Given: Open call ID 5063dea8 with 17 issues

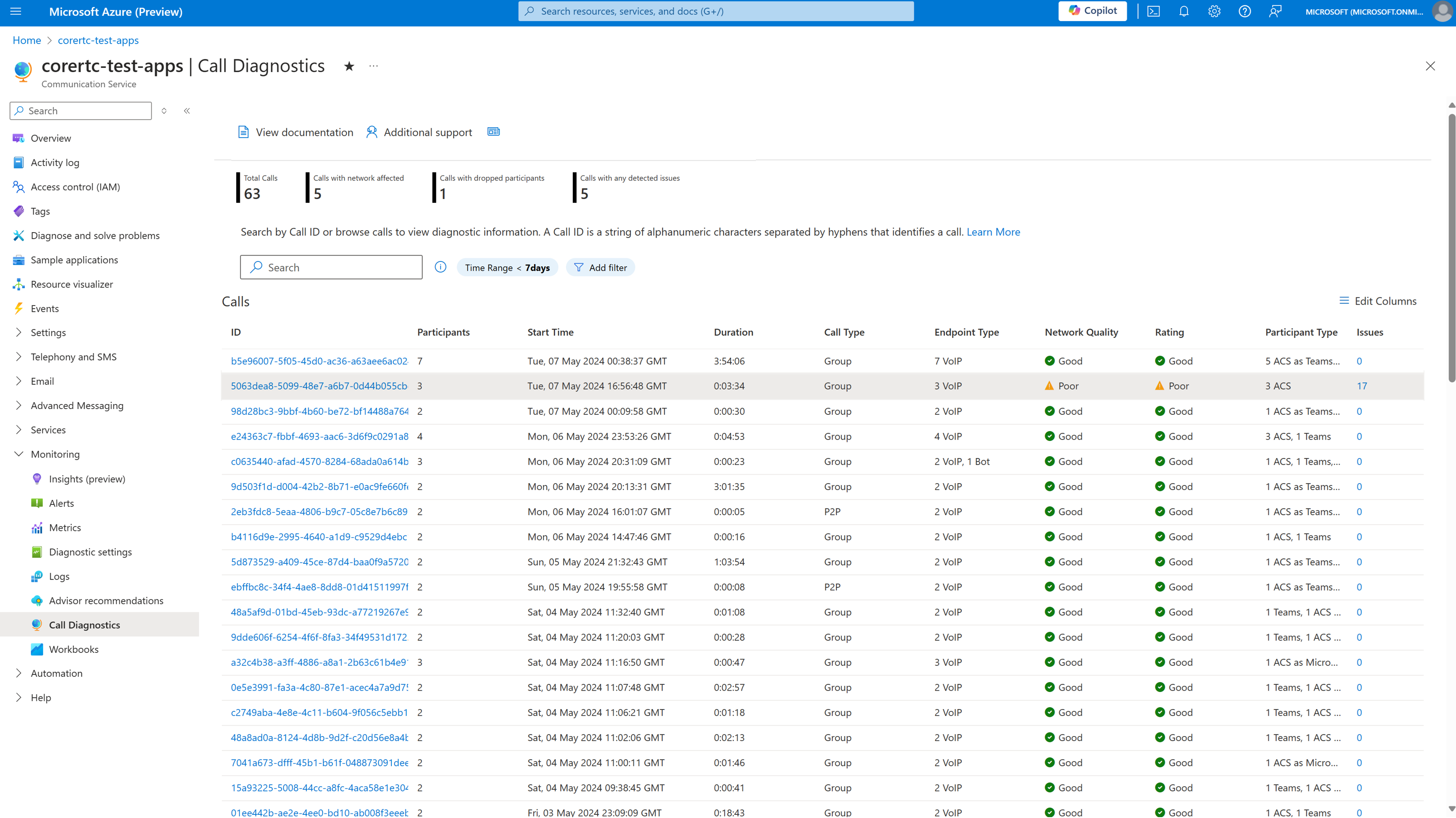Looking at the screenshot, I should pyautogui.click(x=318, y=386).
